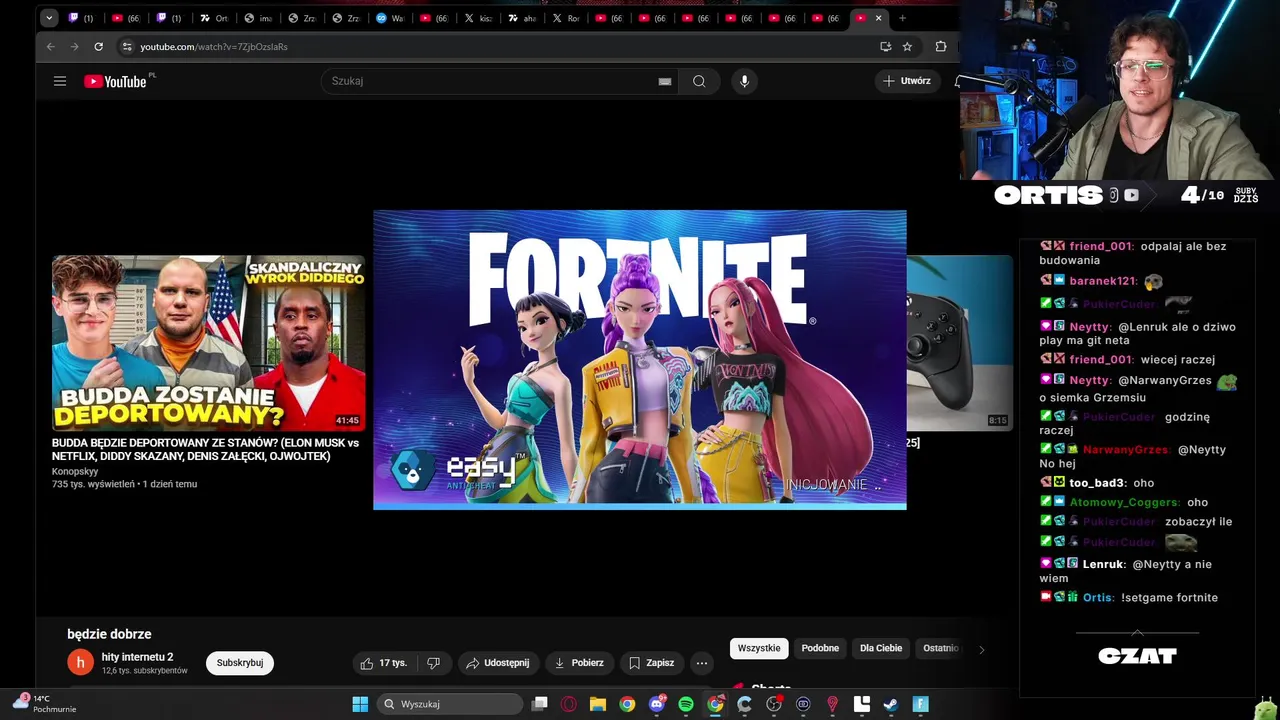The height and width of the screenshot is (720, 1280).
Task: Switch to the aha browser tab
Action: [522, 18]
